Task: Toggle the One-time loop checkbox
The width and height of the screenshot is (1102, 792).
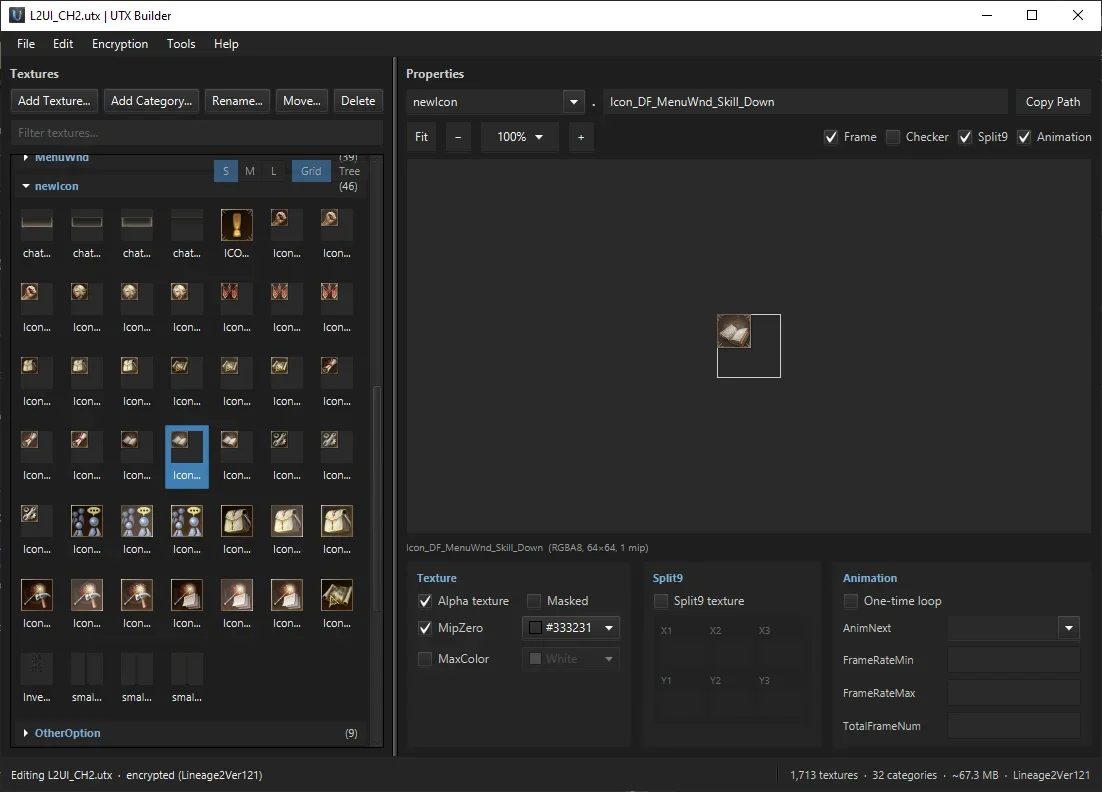Action: tap(850, 601)
